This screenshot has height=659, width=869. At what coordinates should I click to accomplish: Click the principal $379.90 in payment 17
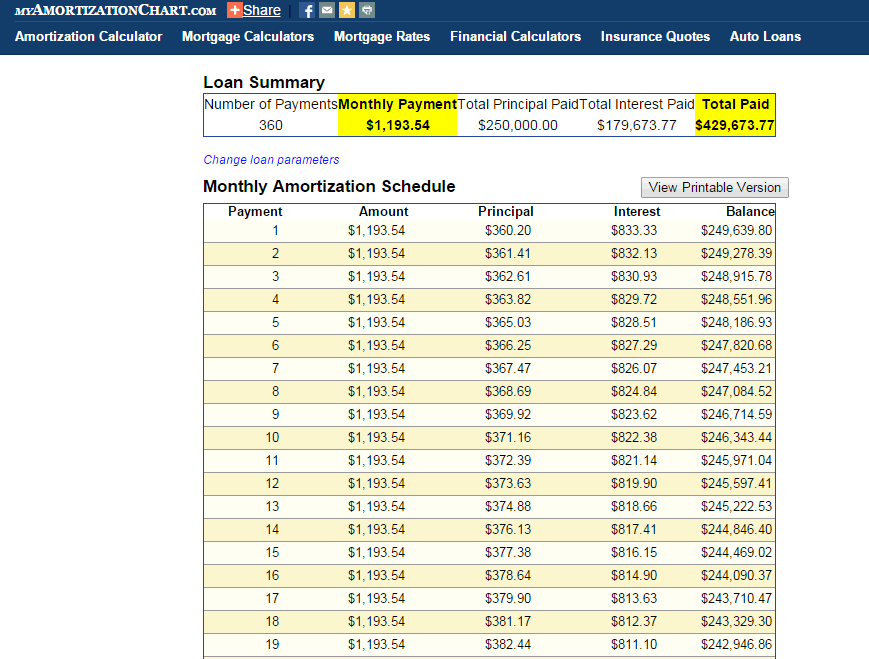tap(508, 599)
